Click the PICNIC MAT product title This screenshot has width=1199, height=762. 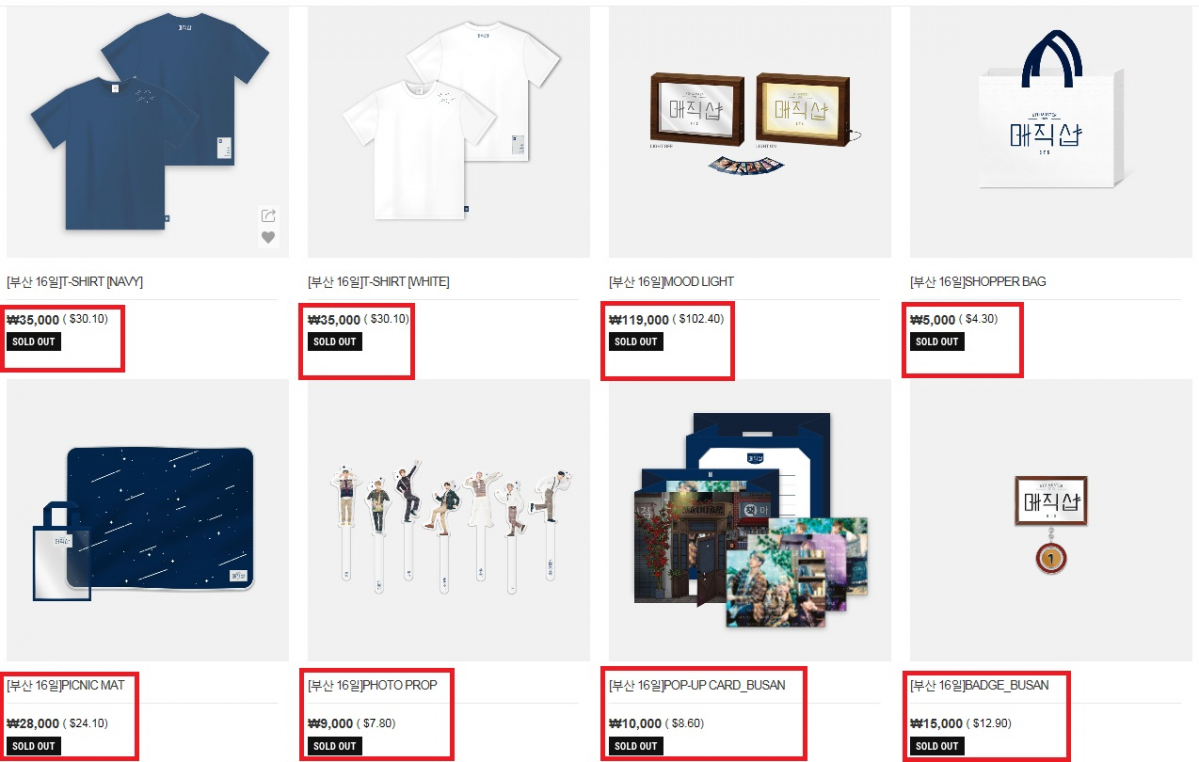(x=66, y=686)
